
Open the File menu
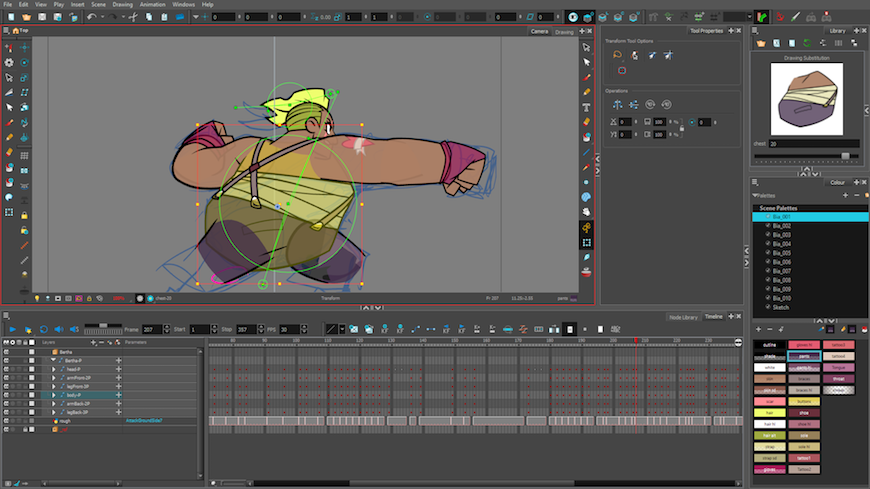(x=8, y=4)
